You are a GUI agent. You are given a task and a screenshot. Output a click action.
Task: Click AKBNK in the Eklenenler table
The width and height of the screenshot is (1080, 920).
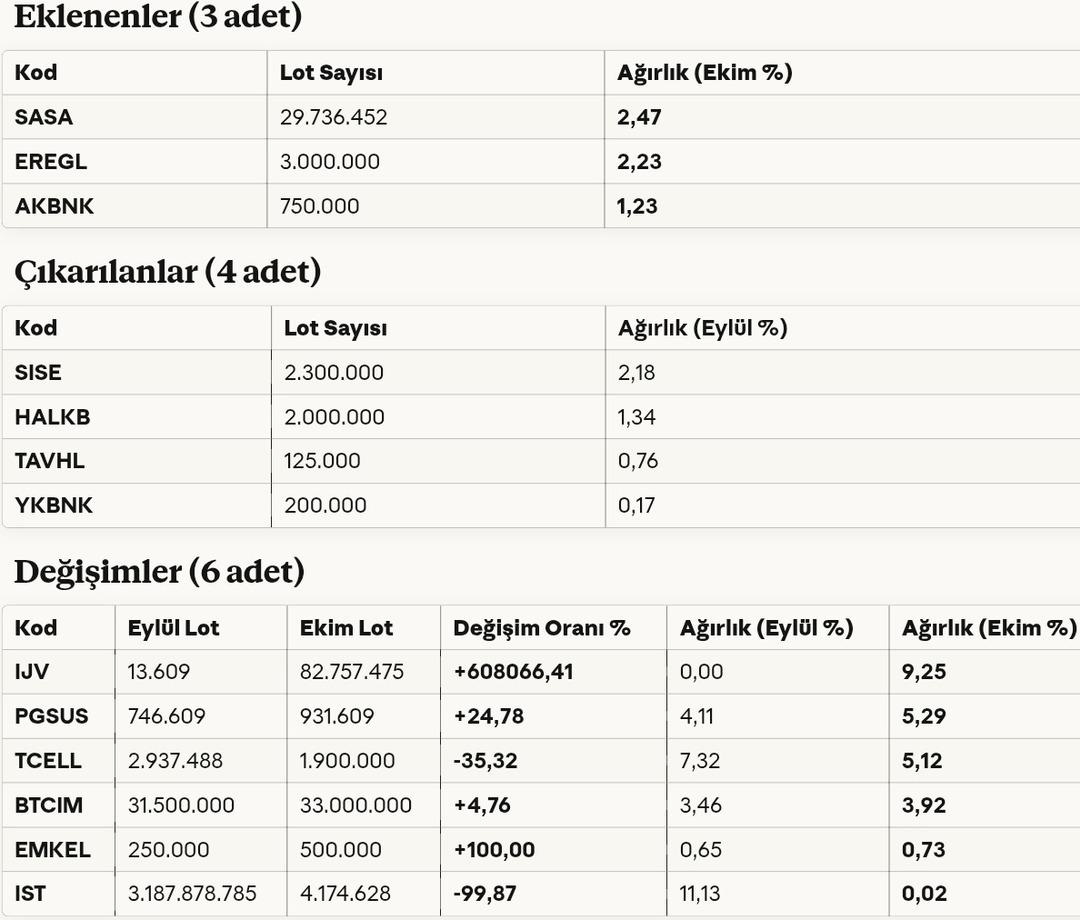point(54,206)
